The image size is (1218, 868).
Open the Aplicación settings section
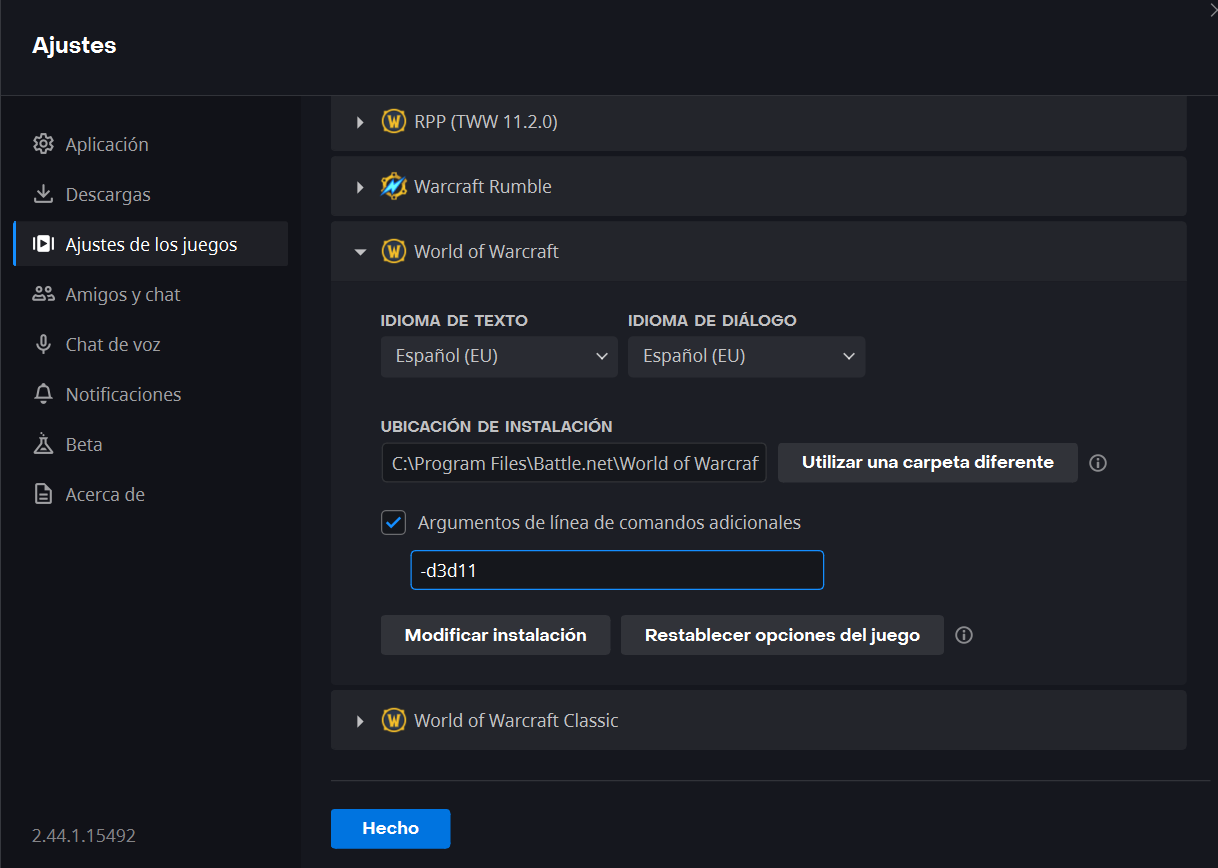point(150,144)
